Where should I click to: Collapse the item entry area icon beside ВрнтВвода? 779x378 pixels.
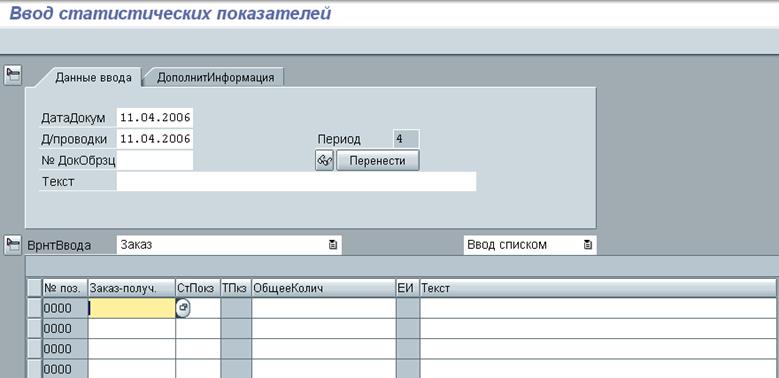point(12,245)
